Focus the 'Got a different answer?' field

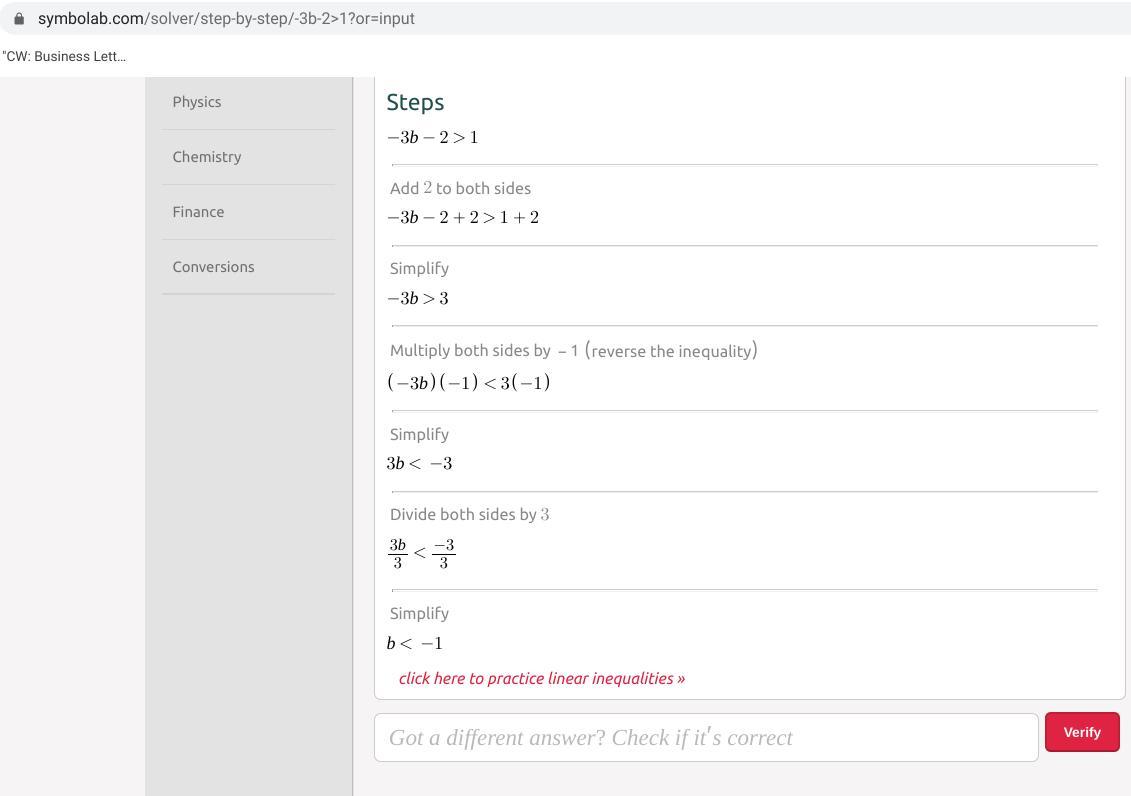tap(706, 737)
